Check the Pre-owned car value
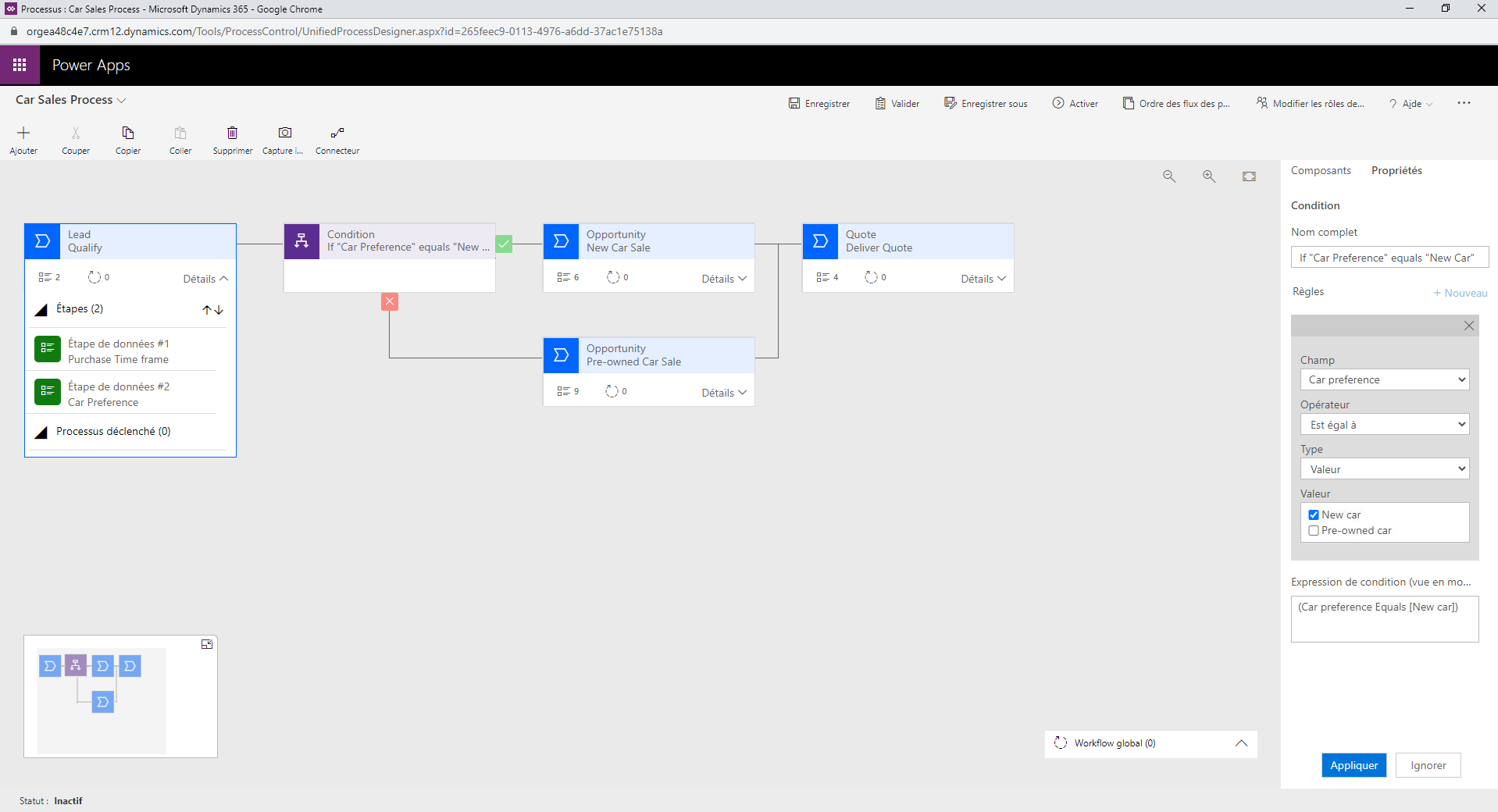1498x812 pixels. tap(1314, 530)
